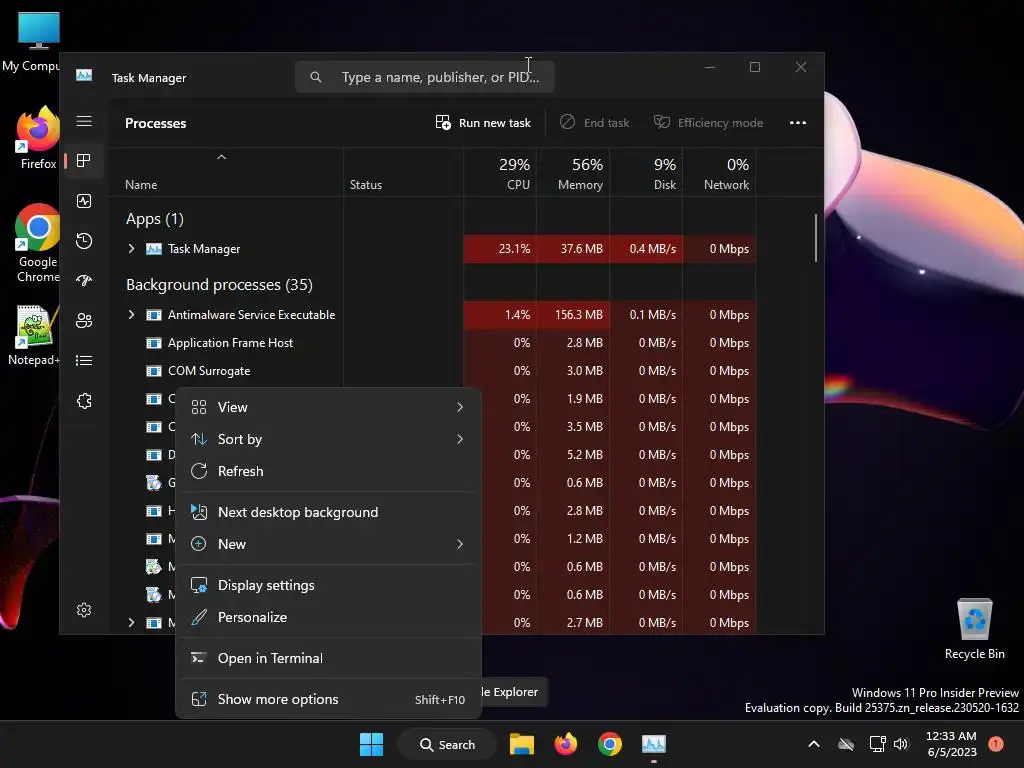Choose Refresh from the context menu

[328, 471]
